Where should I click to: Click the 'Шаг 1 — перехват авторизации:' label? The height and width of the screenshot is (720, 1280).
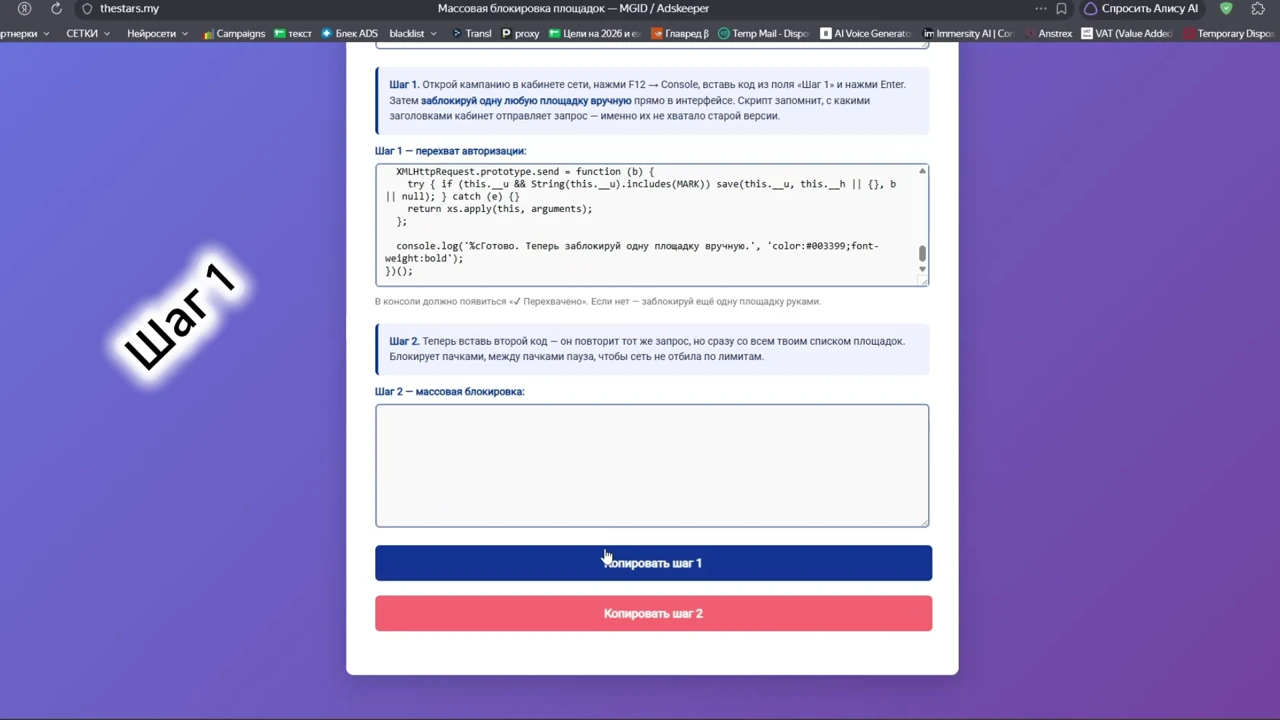(450, 151)
